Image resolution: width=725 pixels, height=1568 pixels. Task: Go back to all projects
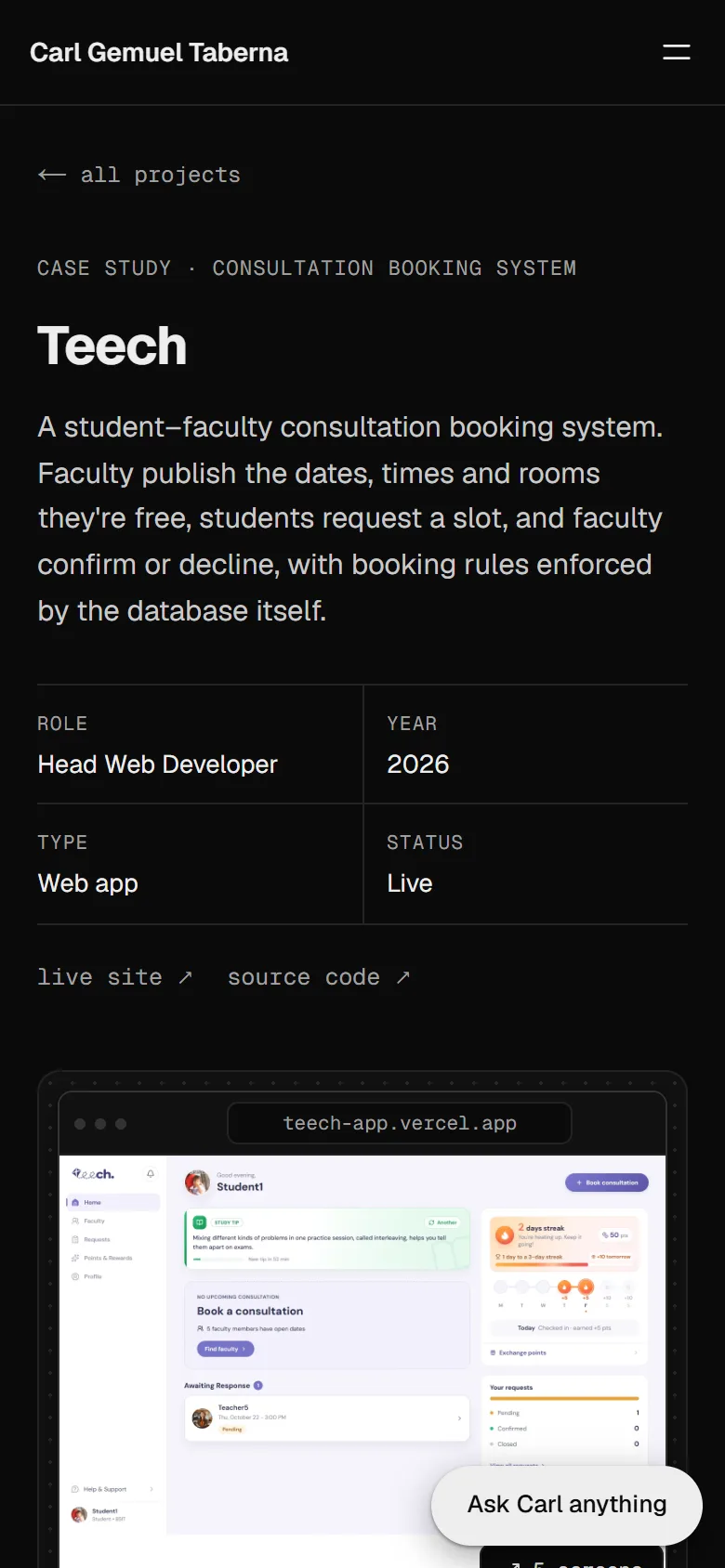tap(138, 175)
